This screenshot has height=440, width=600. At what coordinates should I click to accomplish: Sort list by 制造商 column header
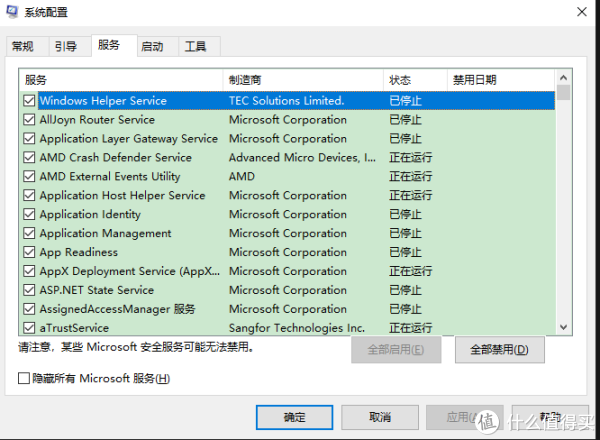[303, 80]
